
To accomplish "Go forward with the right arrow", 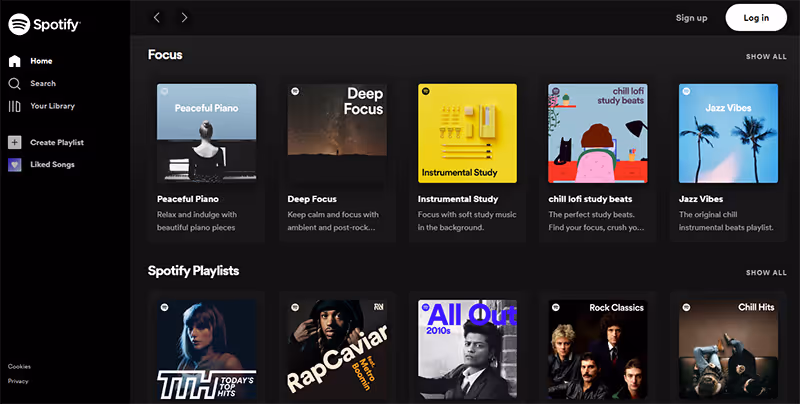I will (x=184, y=18).
